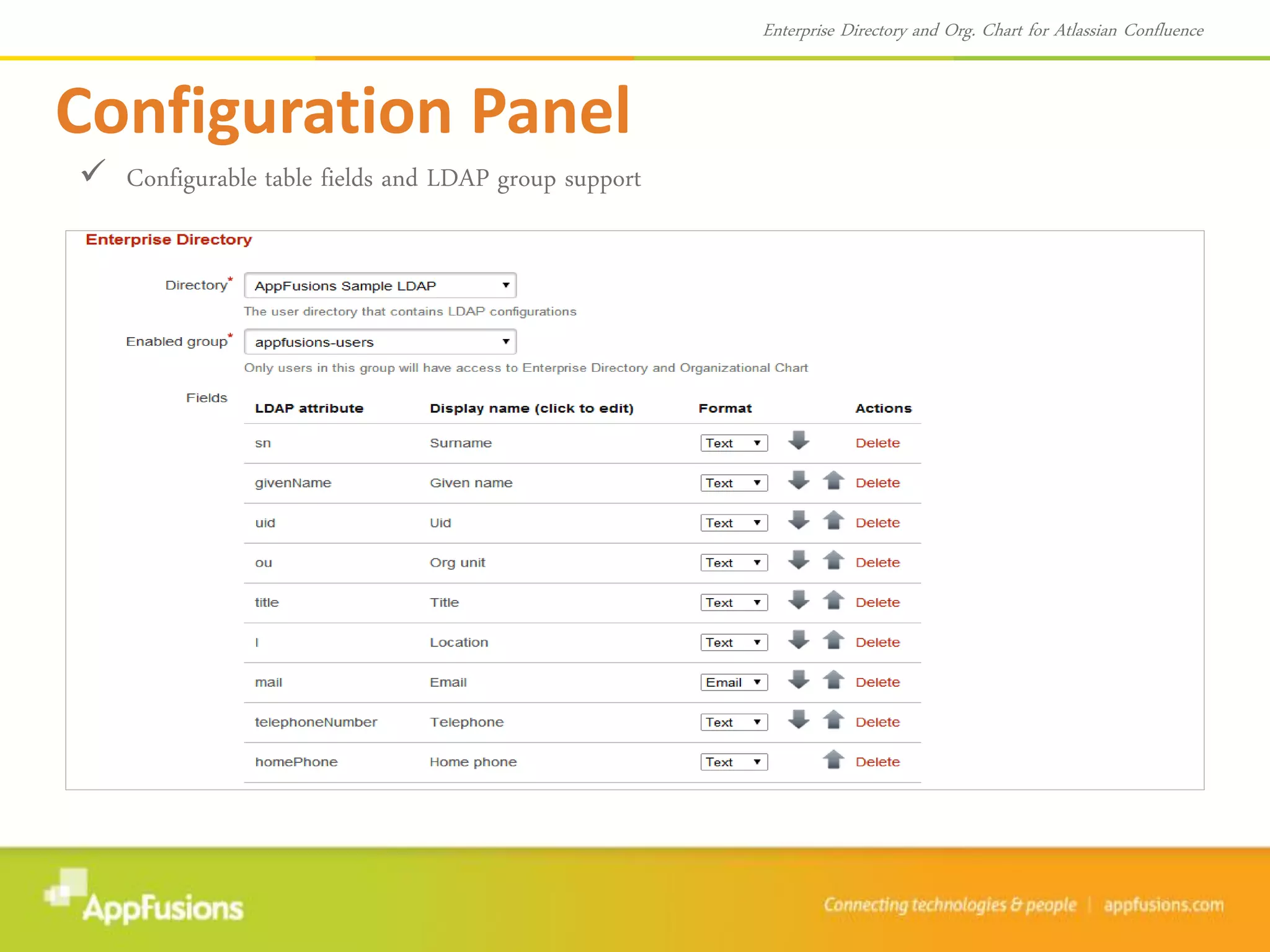The image size is (1270, 952).
Task: Open the Format dropdown for homePhone
Action: click(734, 762)
